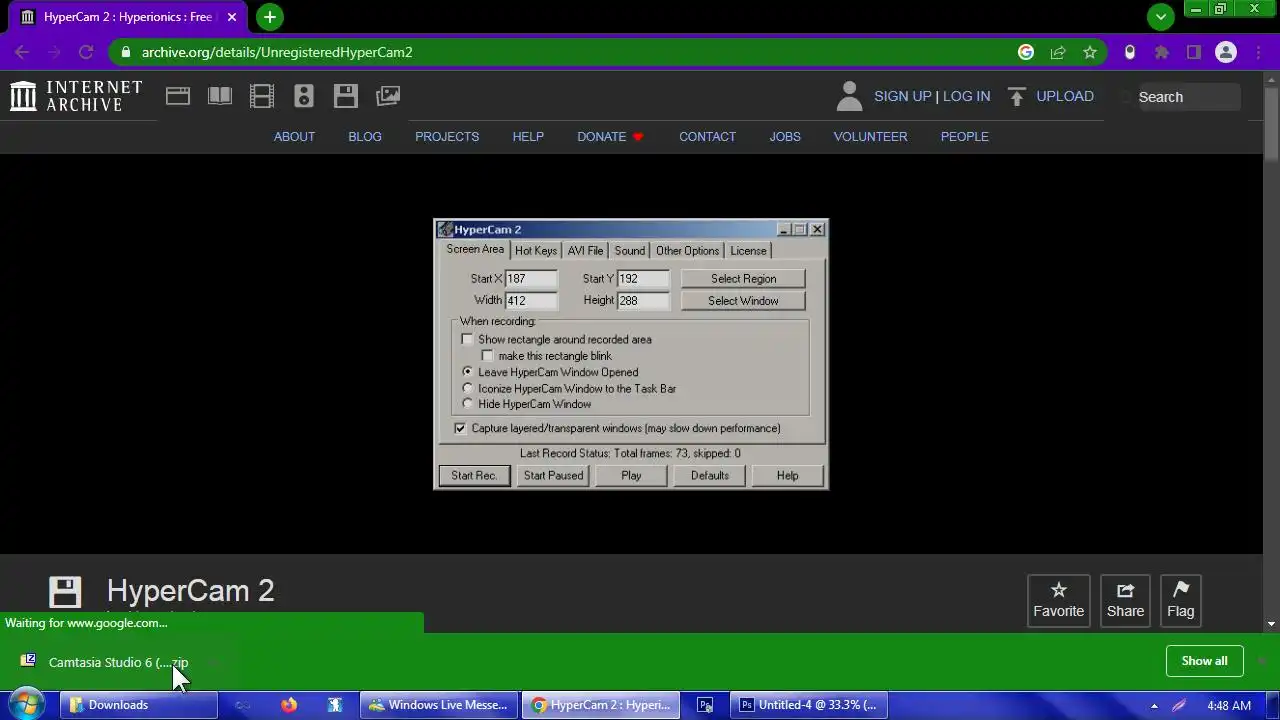The width and height of the screenshot is (1280, 720).
Task: Bookmark this tab with the star icon
Action: coord(1090,52)
